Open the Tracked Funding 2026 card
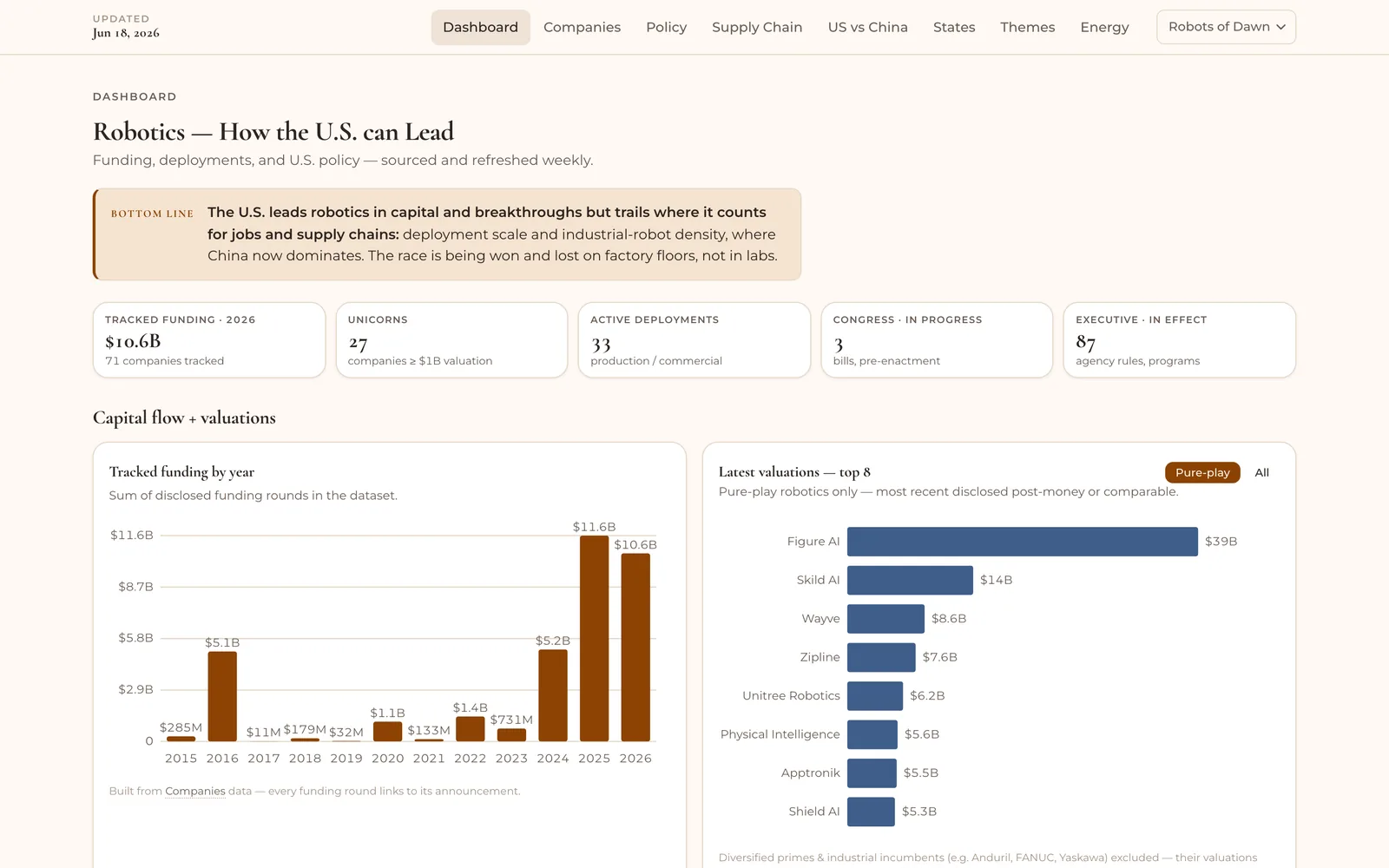The image size is (1389, 868). [209, 340]
